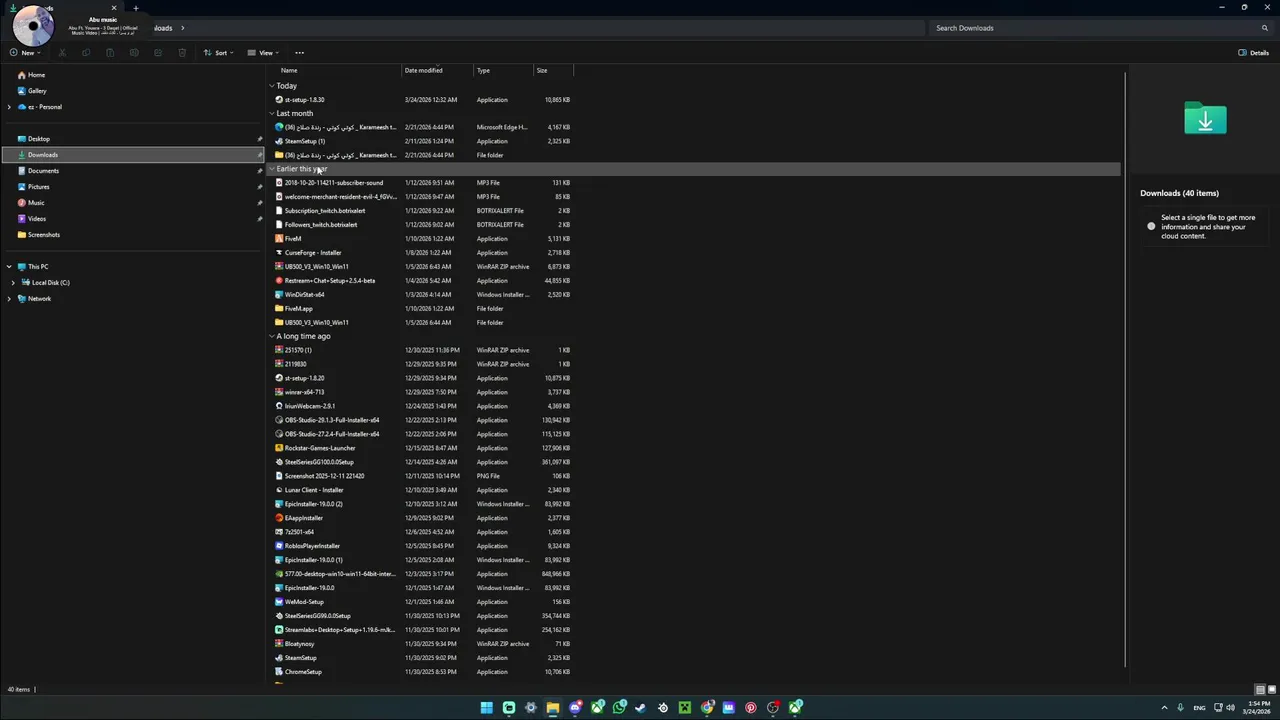Collapse the This PC tree node
Screen dimensions: 1280x720
coord(9,267)
